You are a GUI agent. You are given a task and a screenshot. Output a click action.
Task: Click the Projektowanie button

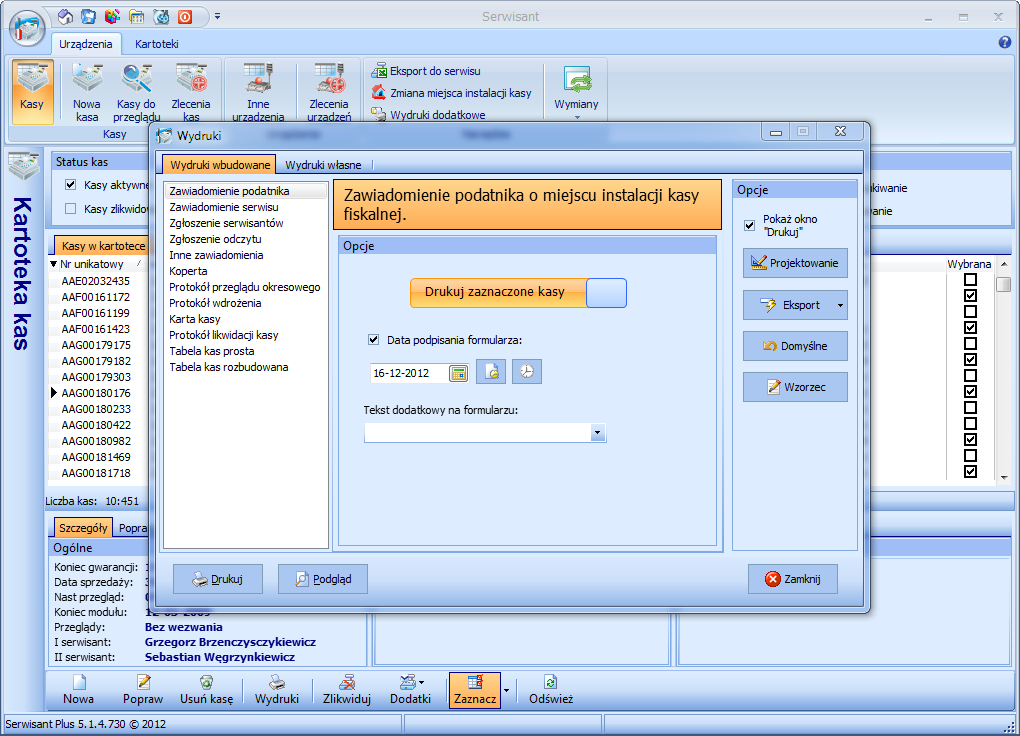(x=795, y=263)
